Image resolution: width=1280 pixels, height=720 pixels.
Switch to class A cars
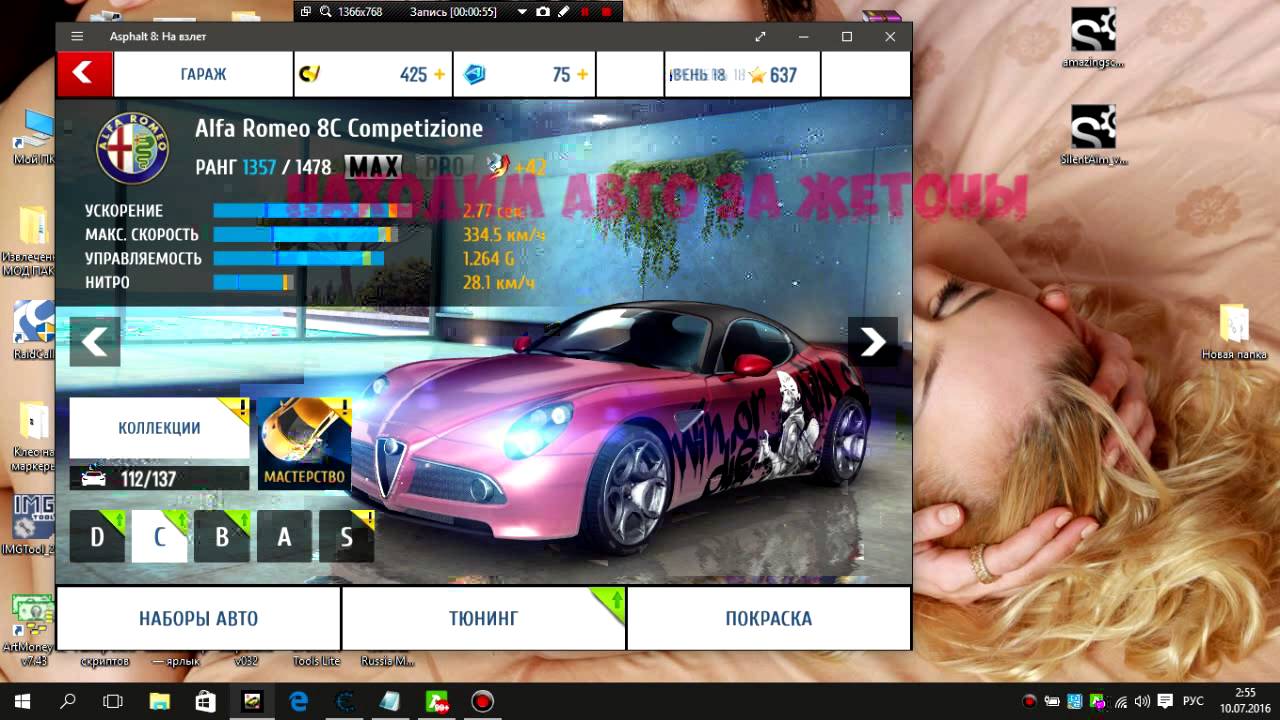tap(284, 537)
